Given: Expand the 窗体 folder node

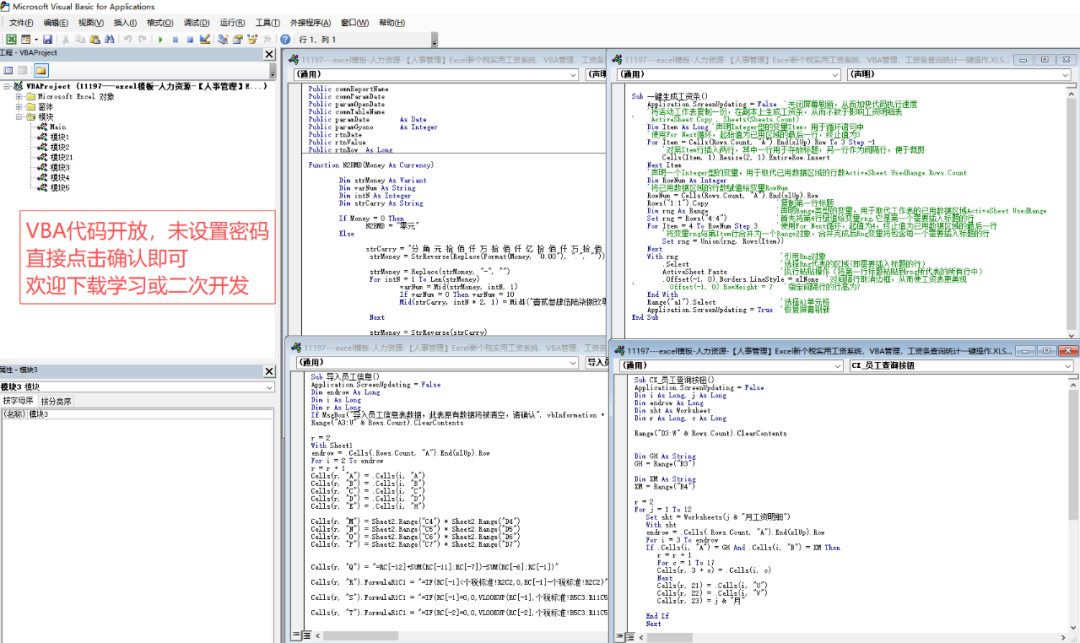Looking at the screenshot, I should click(x=20, y=107).
